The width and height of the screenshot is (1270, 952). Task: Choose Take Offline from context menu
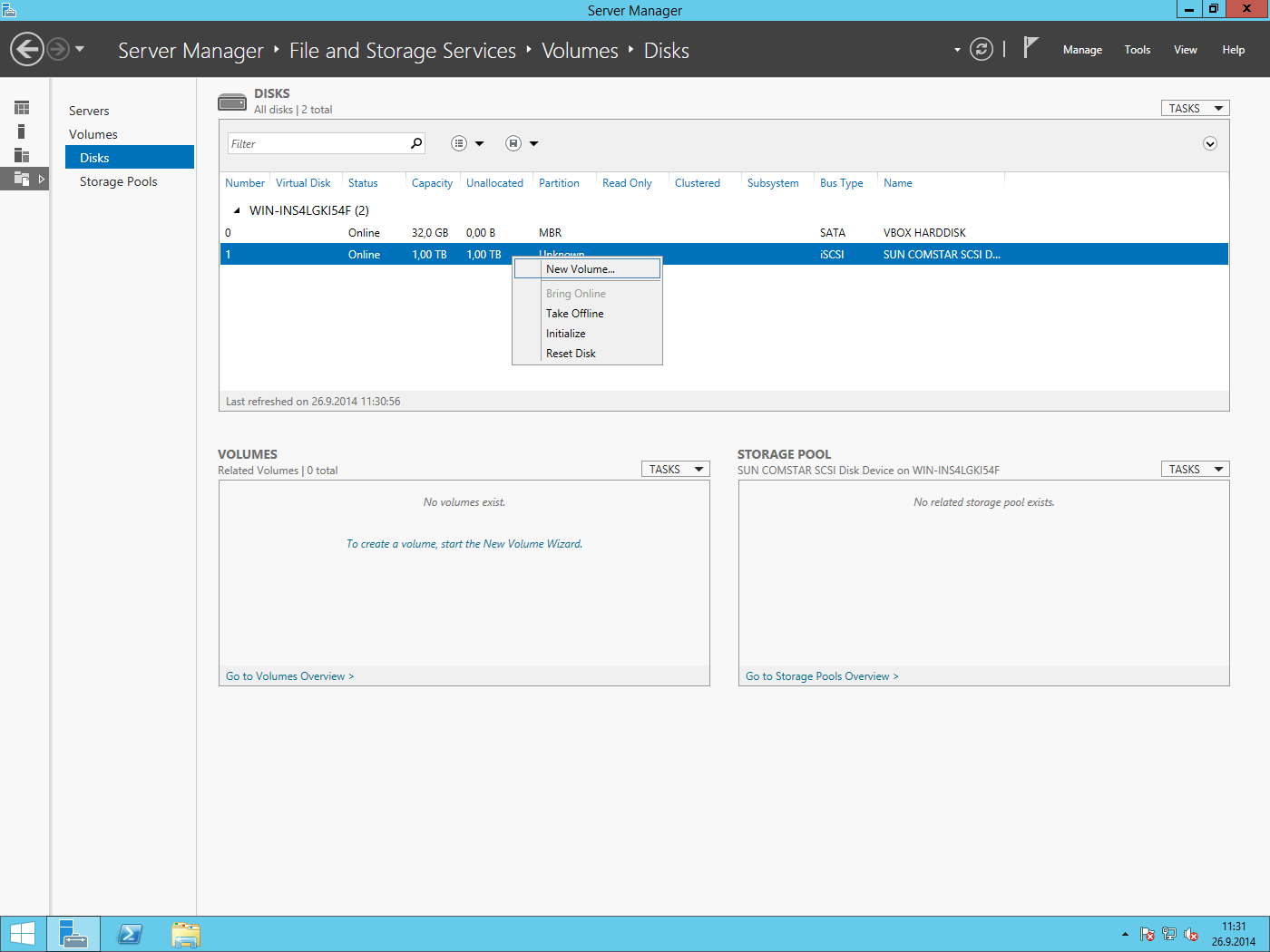pyautogui.click(x=587, y=314)
